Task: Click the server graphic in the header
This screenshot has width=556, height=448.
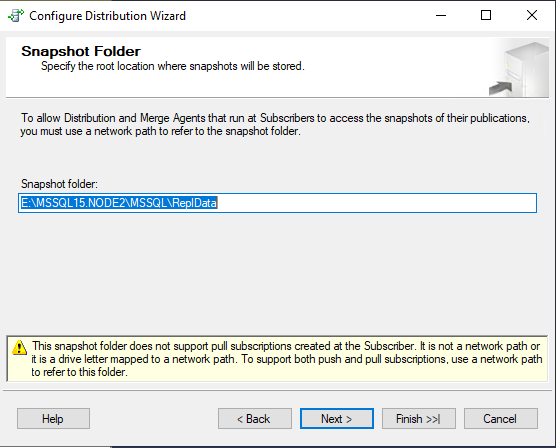Action: click(519, 69)
